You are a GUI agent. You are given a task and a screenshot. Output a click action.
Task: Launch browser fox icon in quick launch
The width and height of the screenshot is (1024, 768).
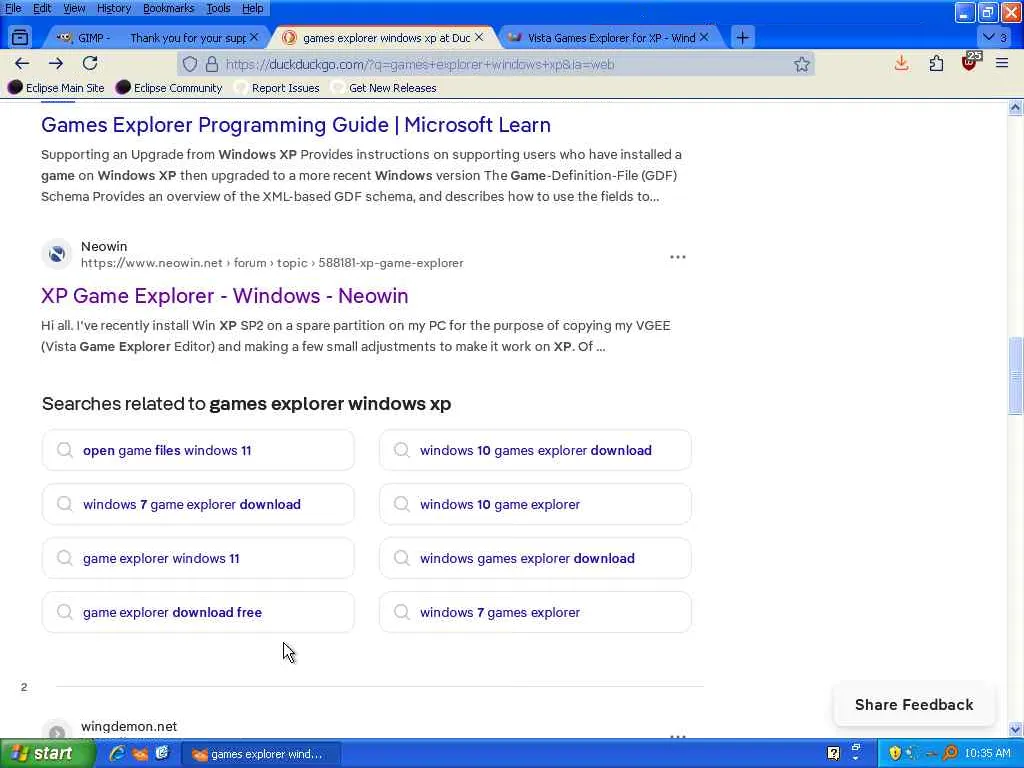click(x=140, y=754)
